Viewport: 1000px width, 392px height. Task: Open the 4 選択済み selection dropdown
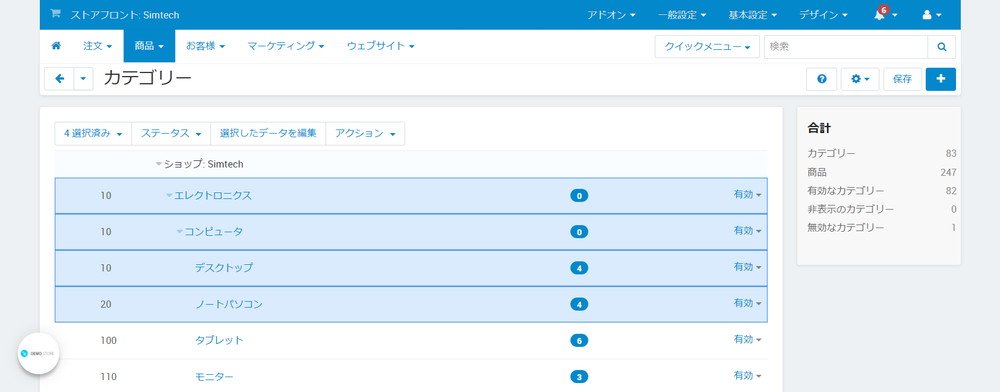click(93, 133)
